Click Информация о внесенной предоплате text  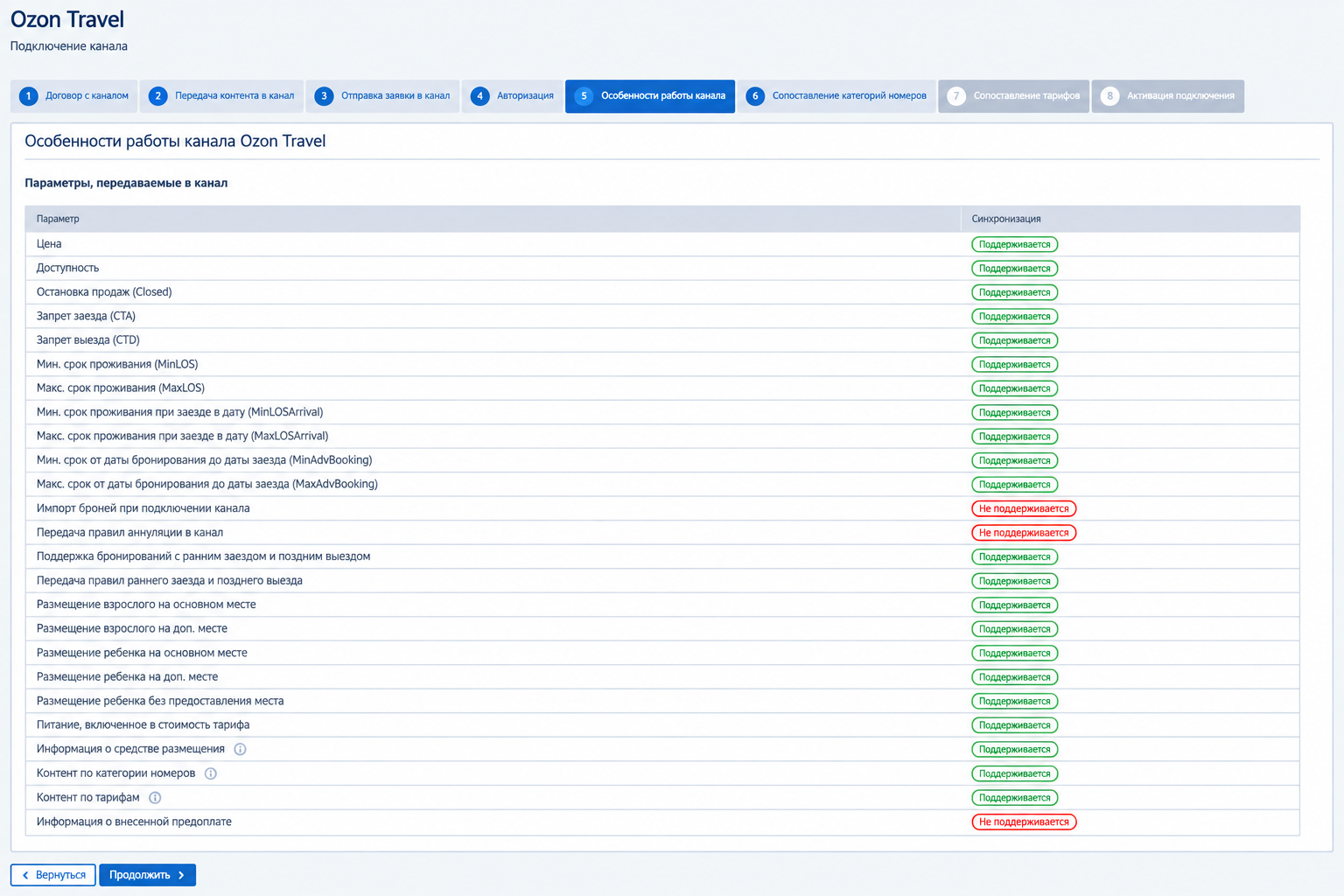pyautogui.click(x=134, y=822)
